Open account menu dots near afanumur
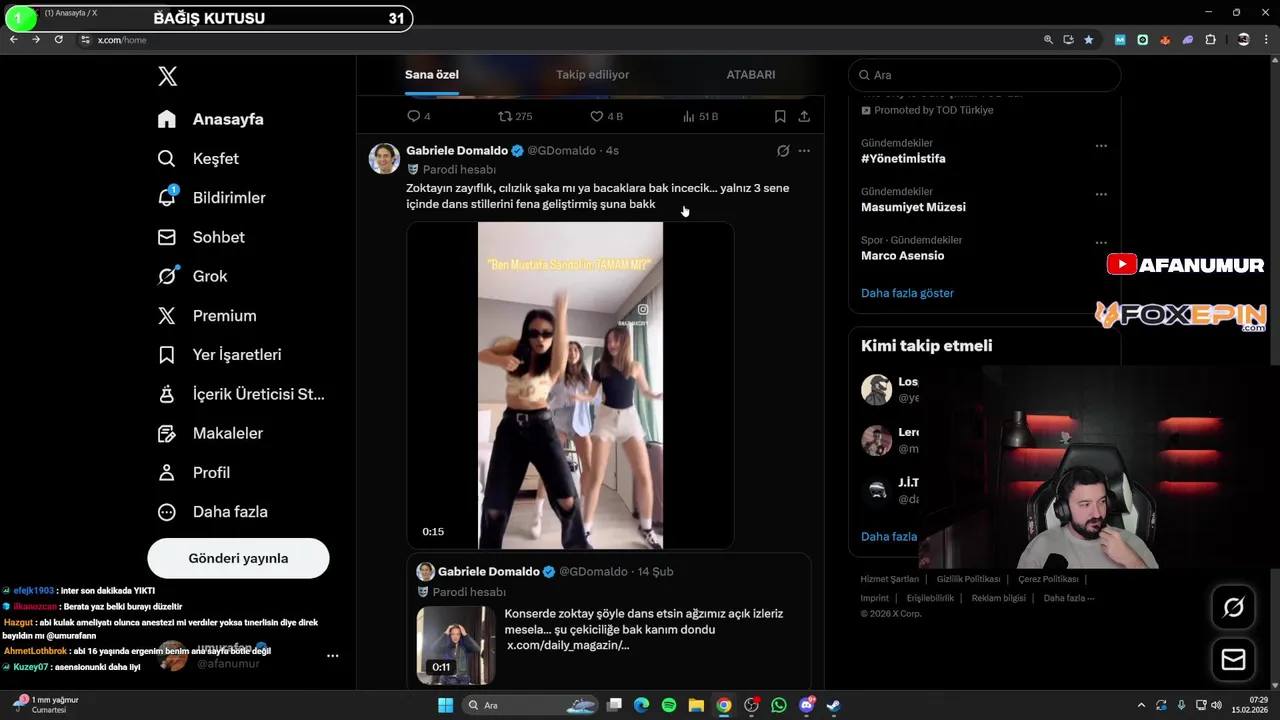Viewport: 1280px width, 720px height. (333, 656)
